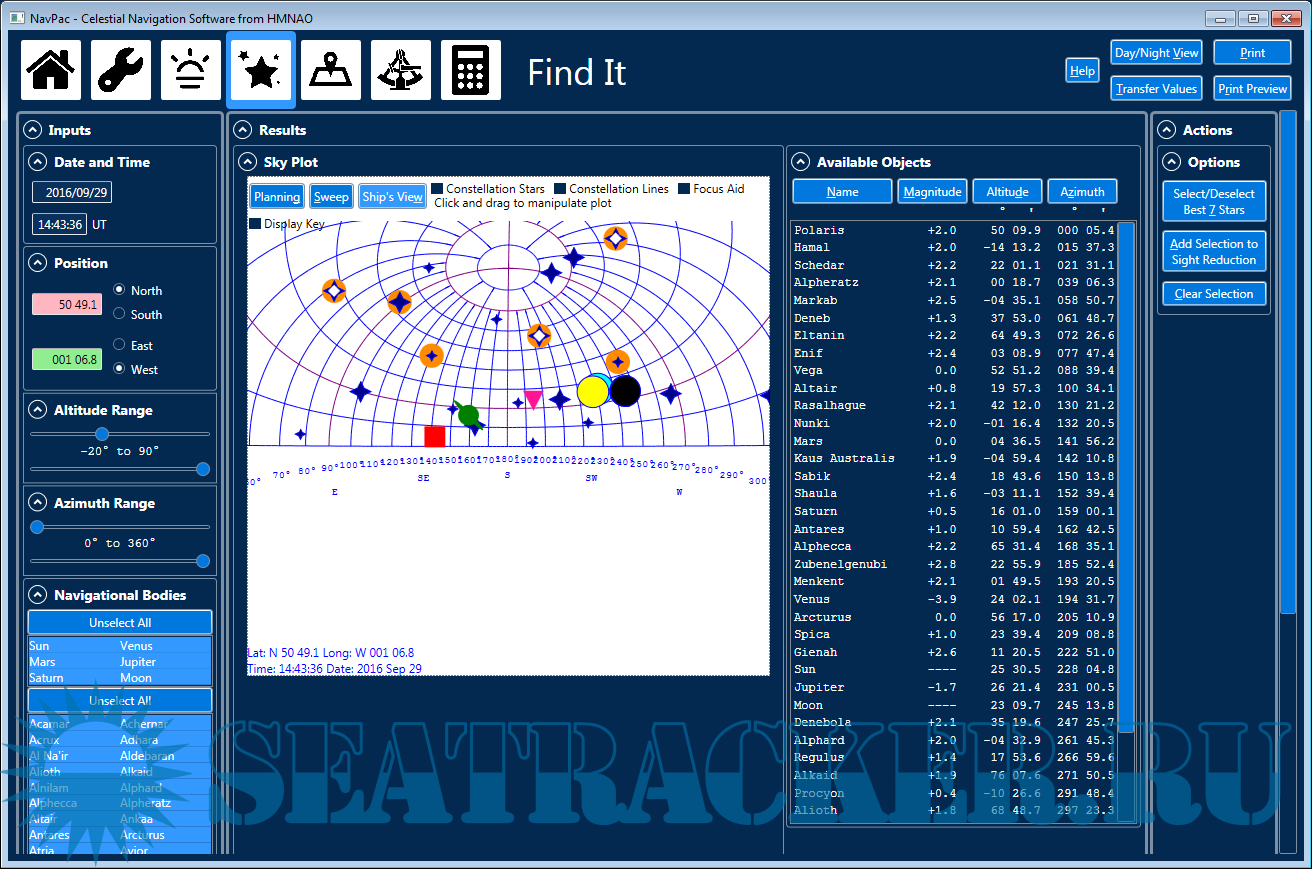
Task: Select the stars Find It icon
Action: (x=261, y=70)
